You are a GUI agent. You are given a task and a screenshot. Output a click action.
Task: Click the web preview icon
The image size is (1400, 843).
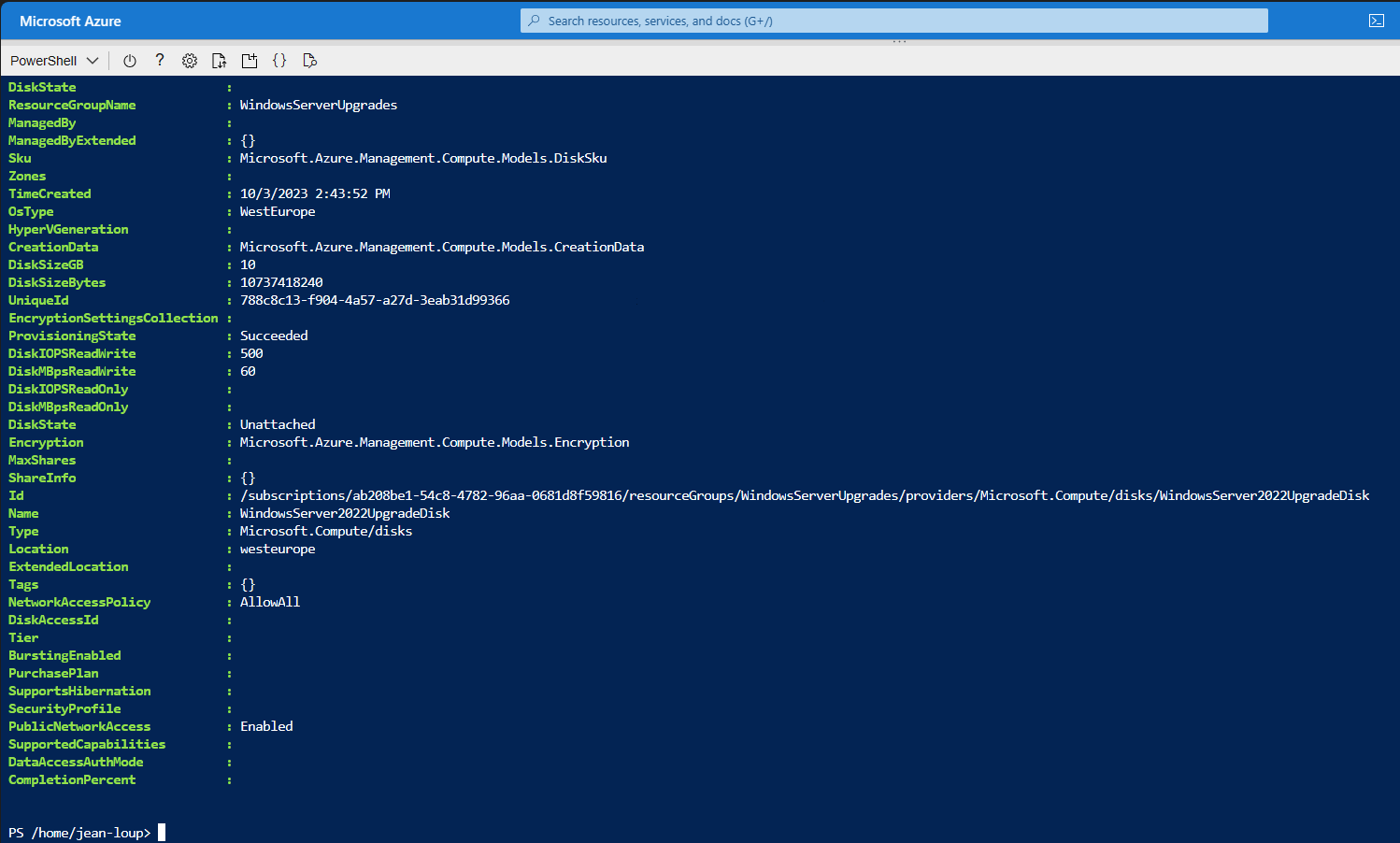310,61
